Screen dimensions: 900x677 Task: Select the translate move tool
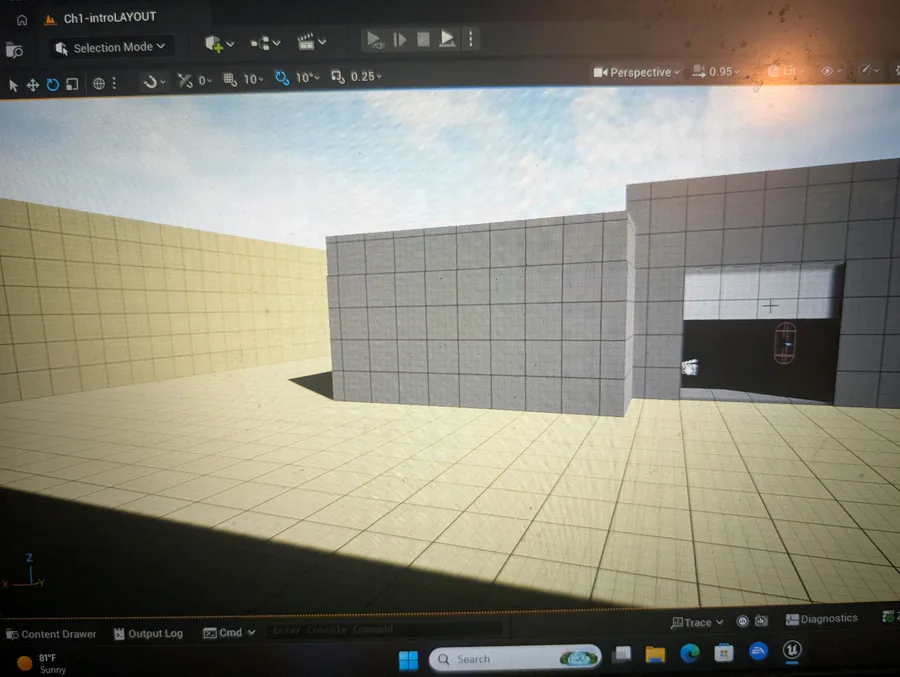(x=33, y=85)
